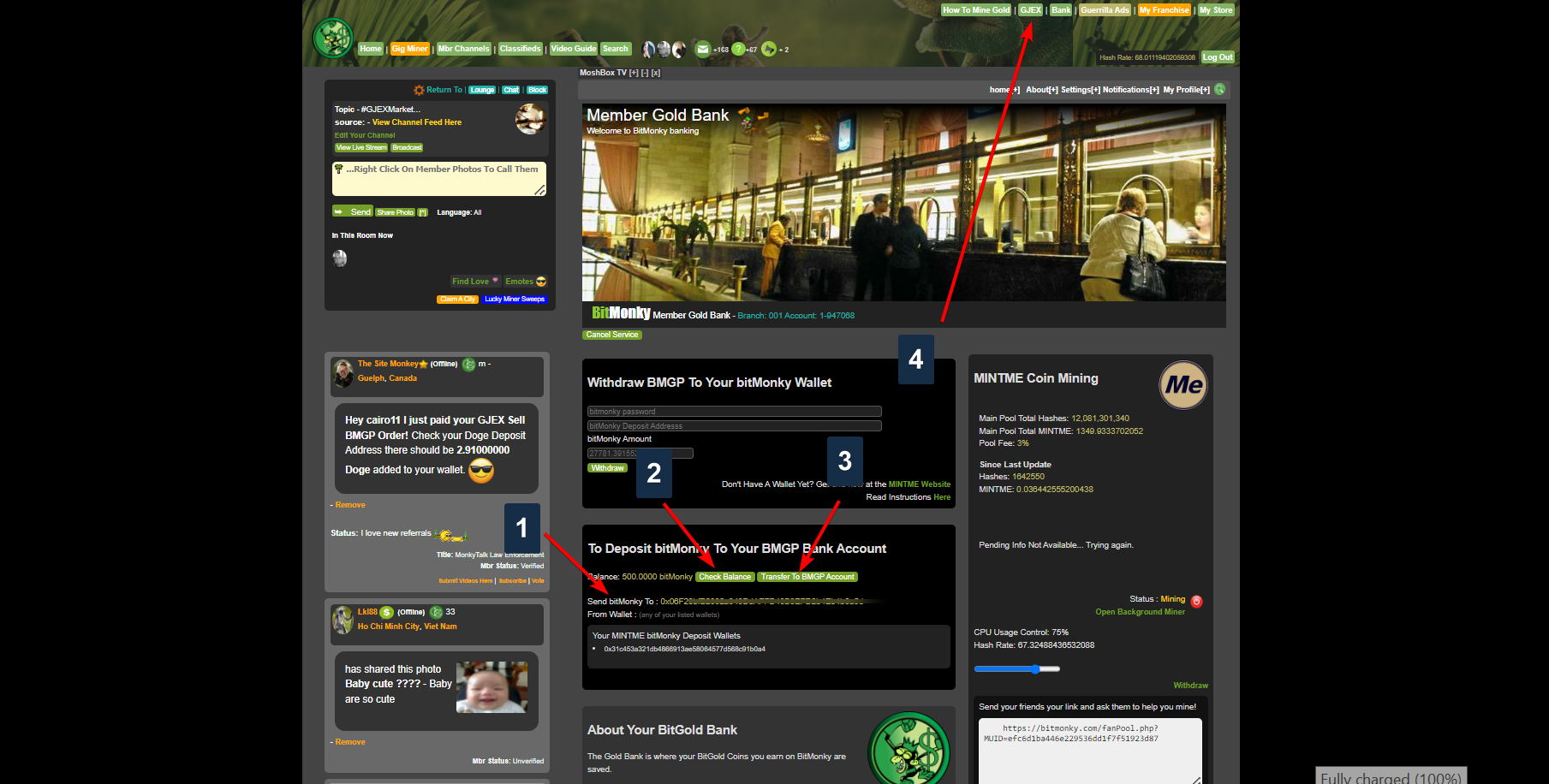Click the Send message button

[352, 211]
